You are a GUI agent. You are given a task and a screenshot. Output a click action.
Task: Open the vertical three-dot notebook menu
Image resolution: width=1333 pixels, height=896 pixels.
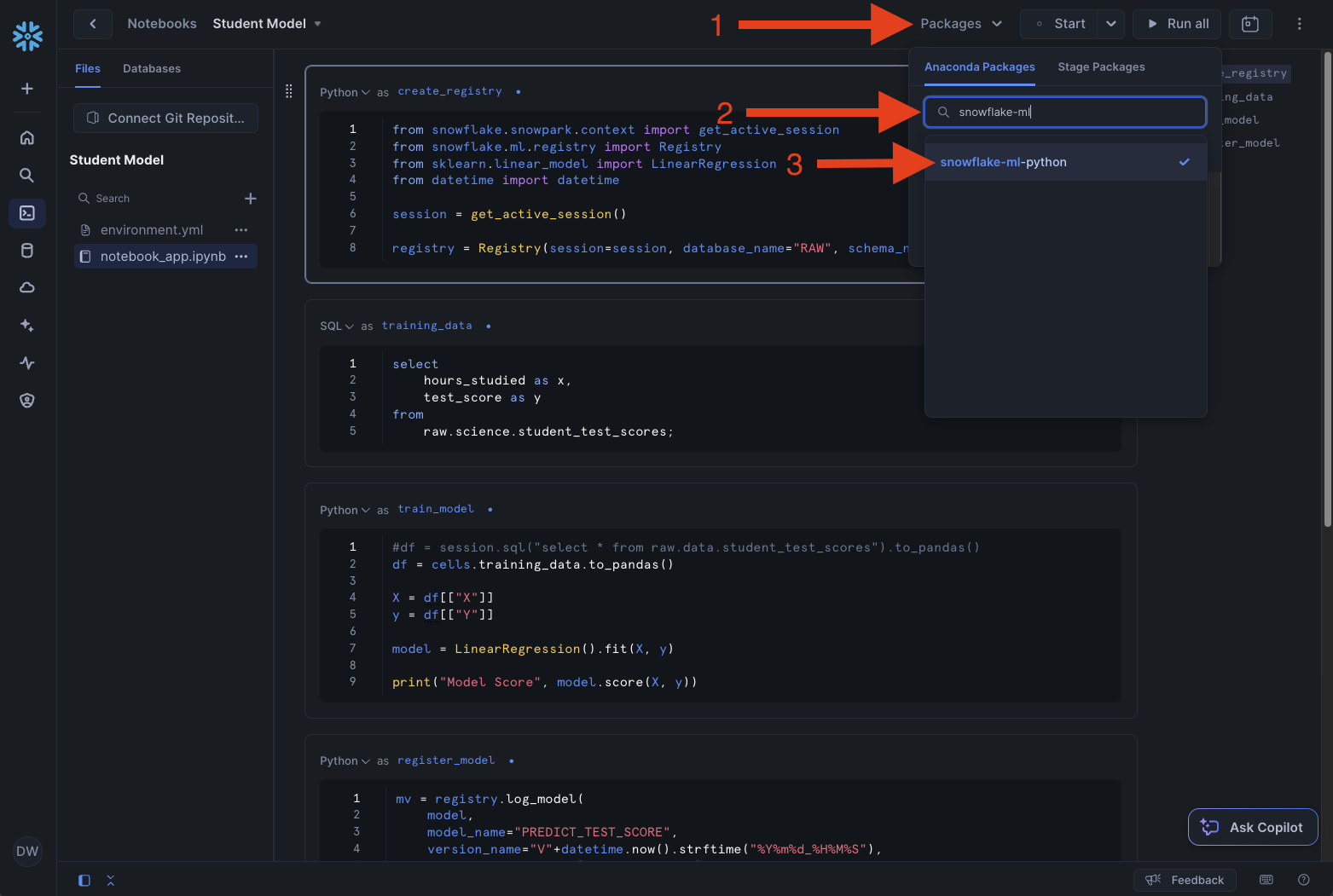[1299, 24]
